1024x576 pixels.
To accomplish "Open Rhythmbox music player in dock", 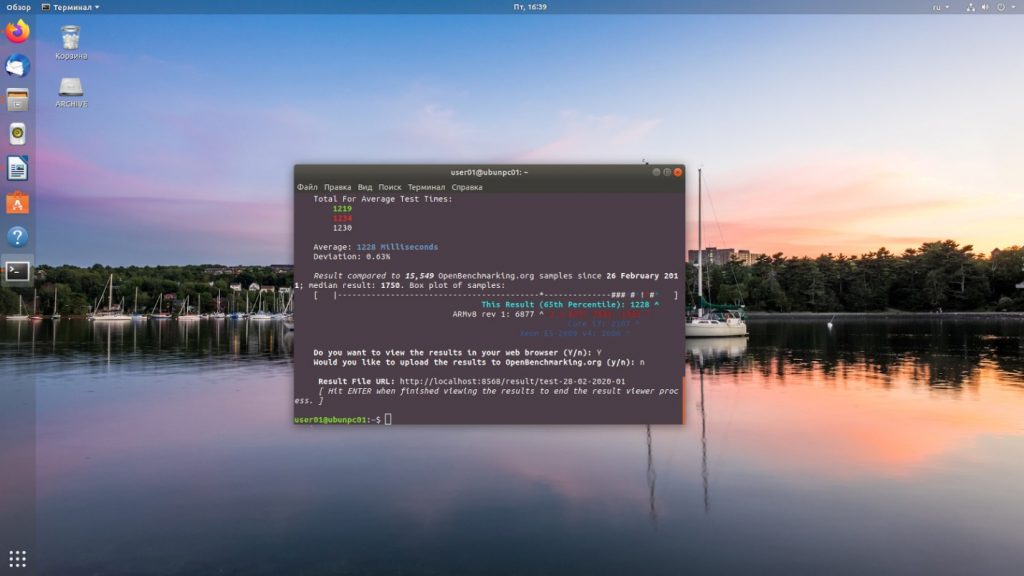I will (18, 134).
